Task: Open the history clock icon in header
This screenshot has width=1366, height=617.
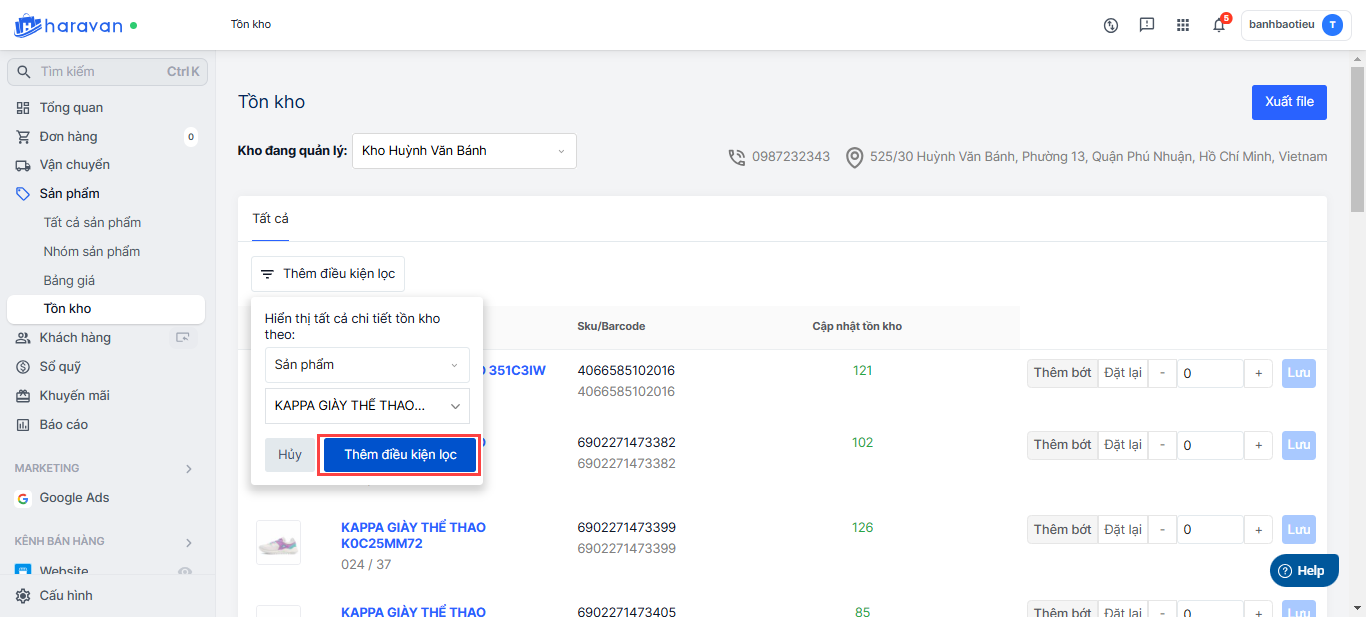Action: coord(1110,25)
